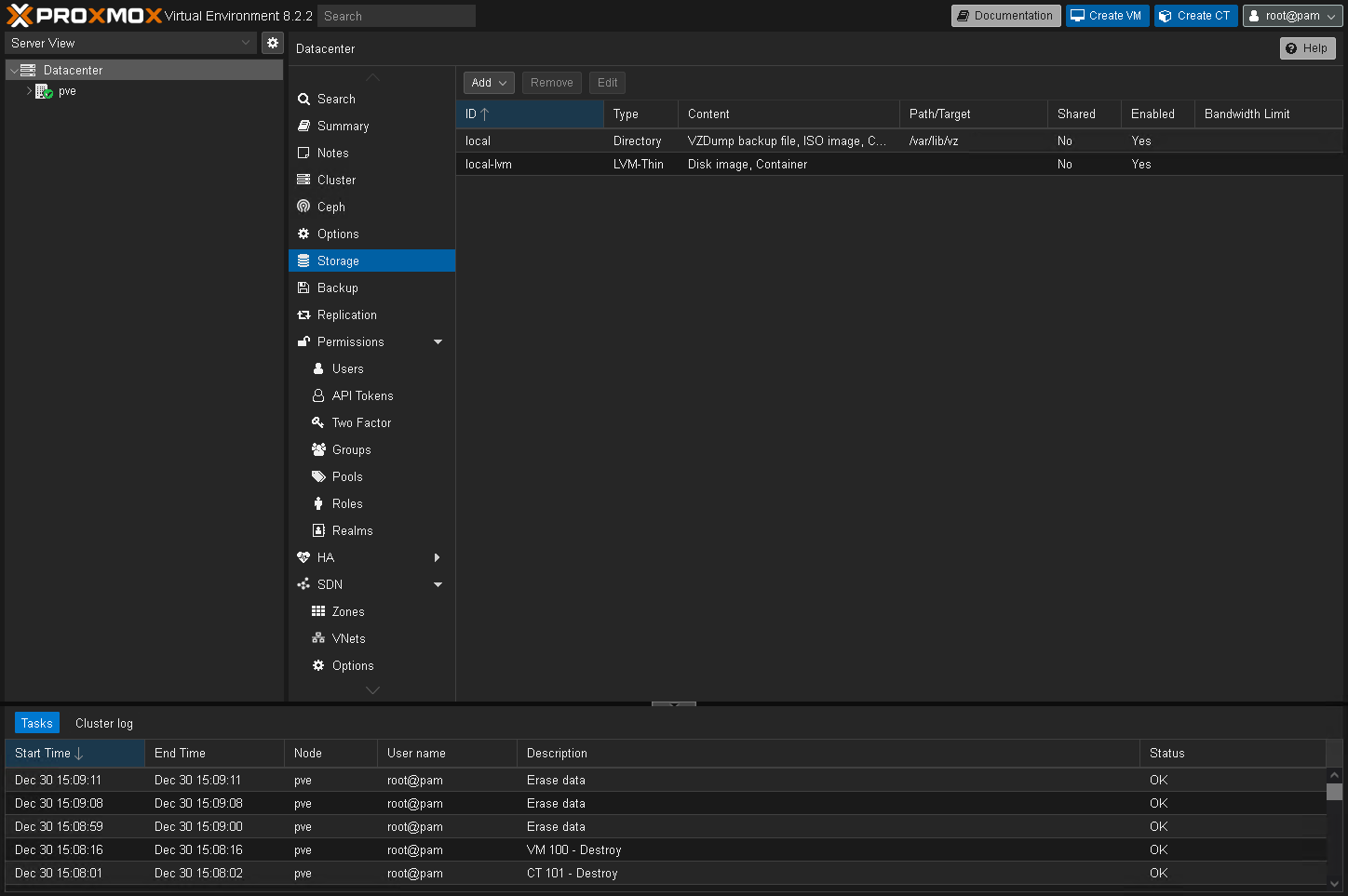Click the VNets network icon
Image resolution: width=1348 pixels, height=896 pixels.
point(318,638)
